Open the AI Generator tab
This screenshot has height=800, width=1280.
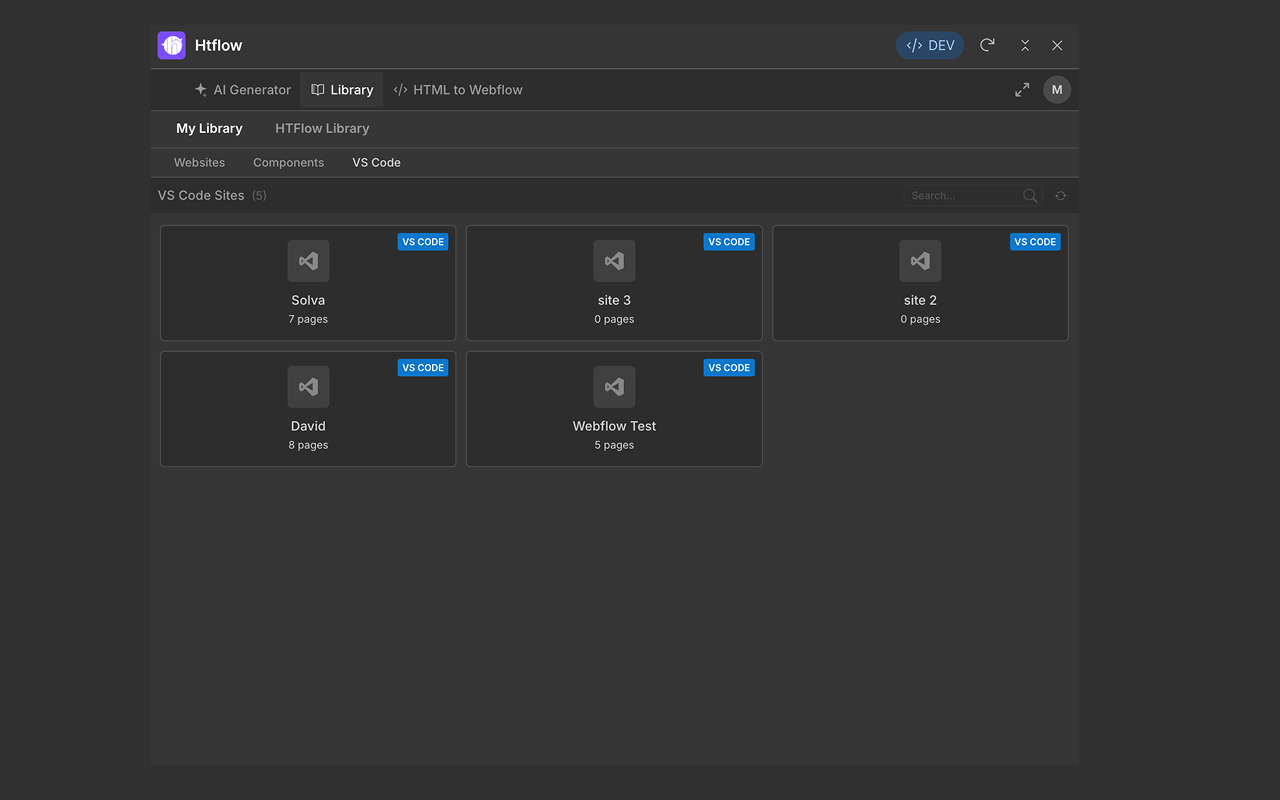click(243, 90)
